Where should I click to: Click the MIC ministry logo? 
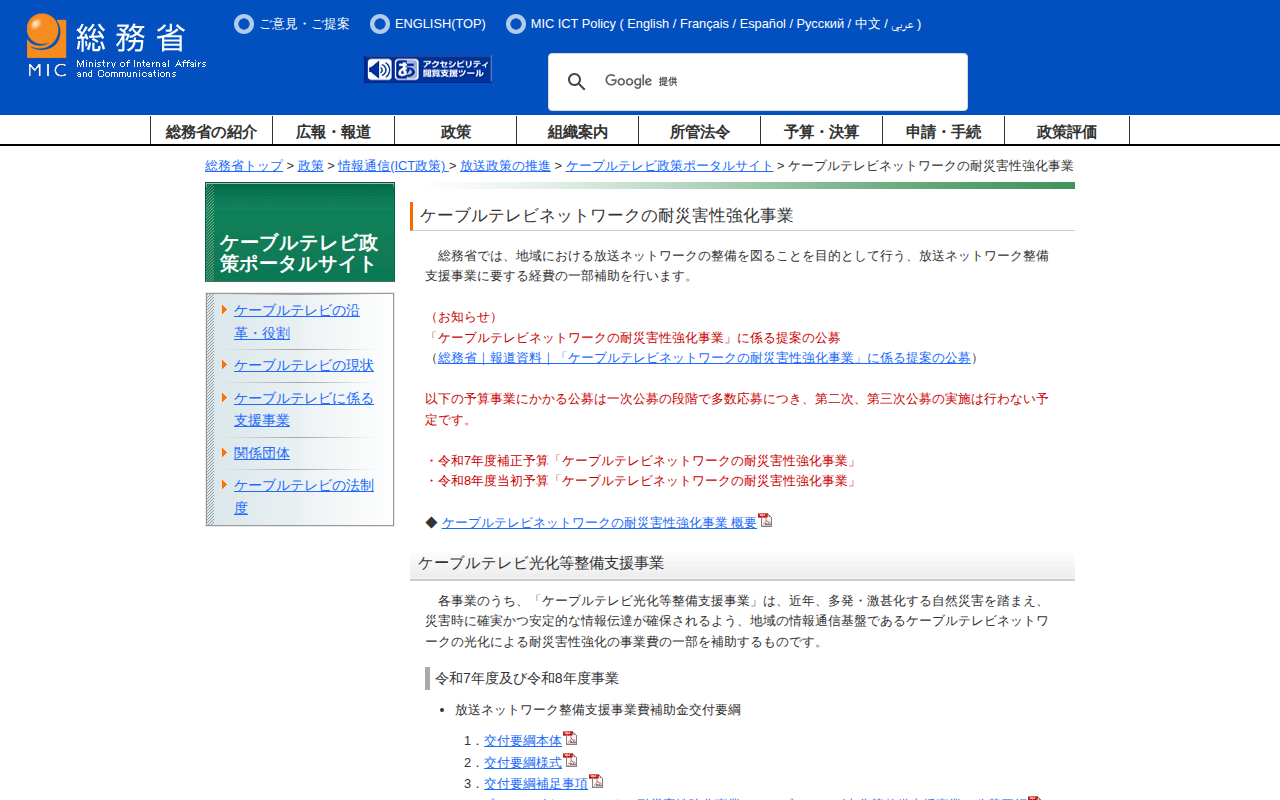[116, 46]
